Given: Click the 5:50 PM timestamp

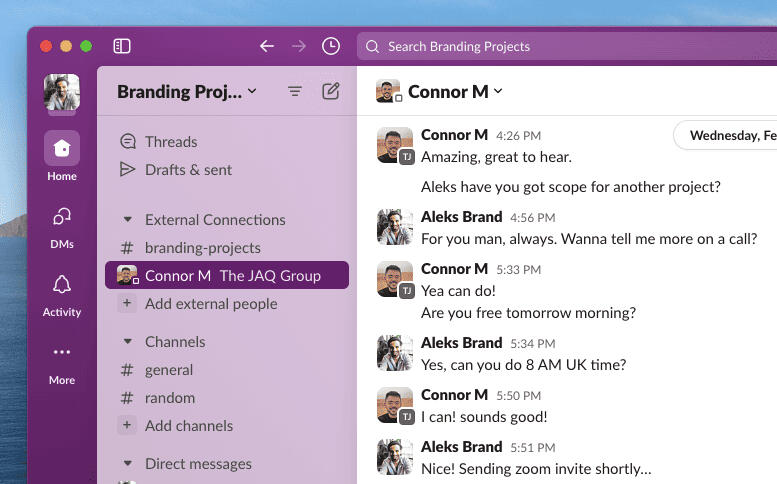Looking at the screenshot, I should [518, 396].
